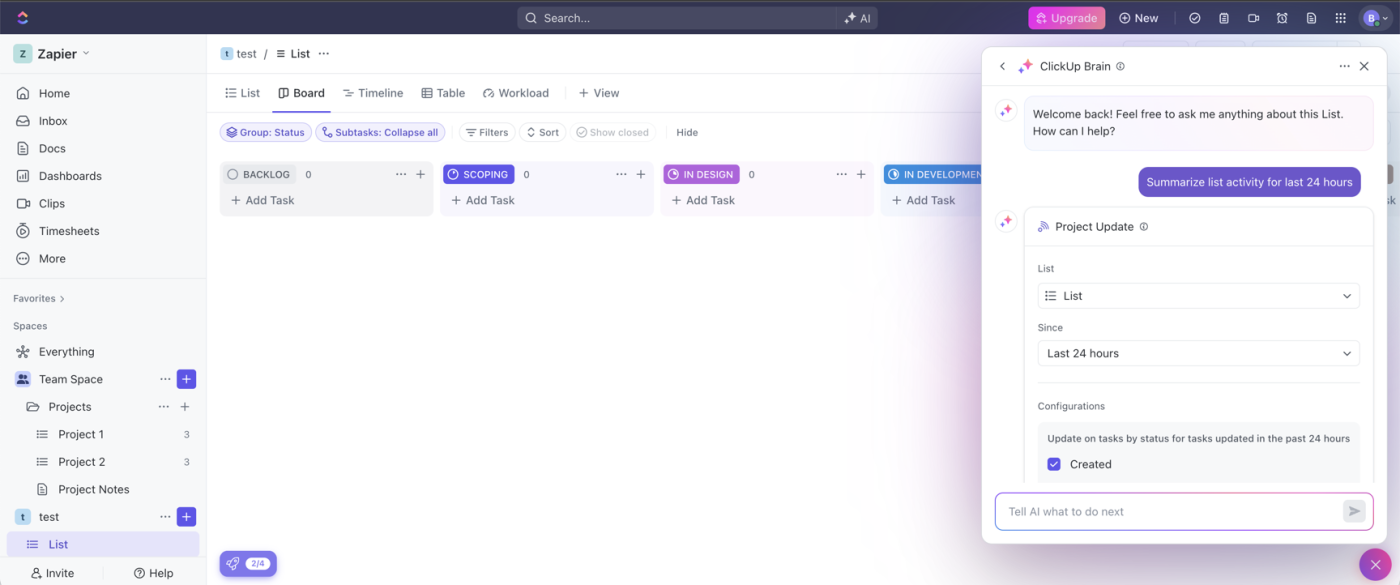
Task: Expand the Favorites section
Action: pyautogui.click(x=39, y=298)
